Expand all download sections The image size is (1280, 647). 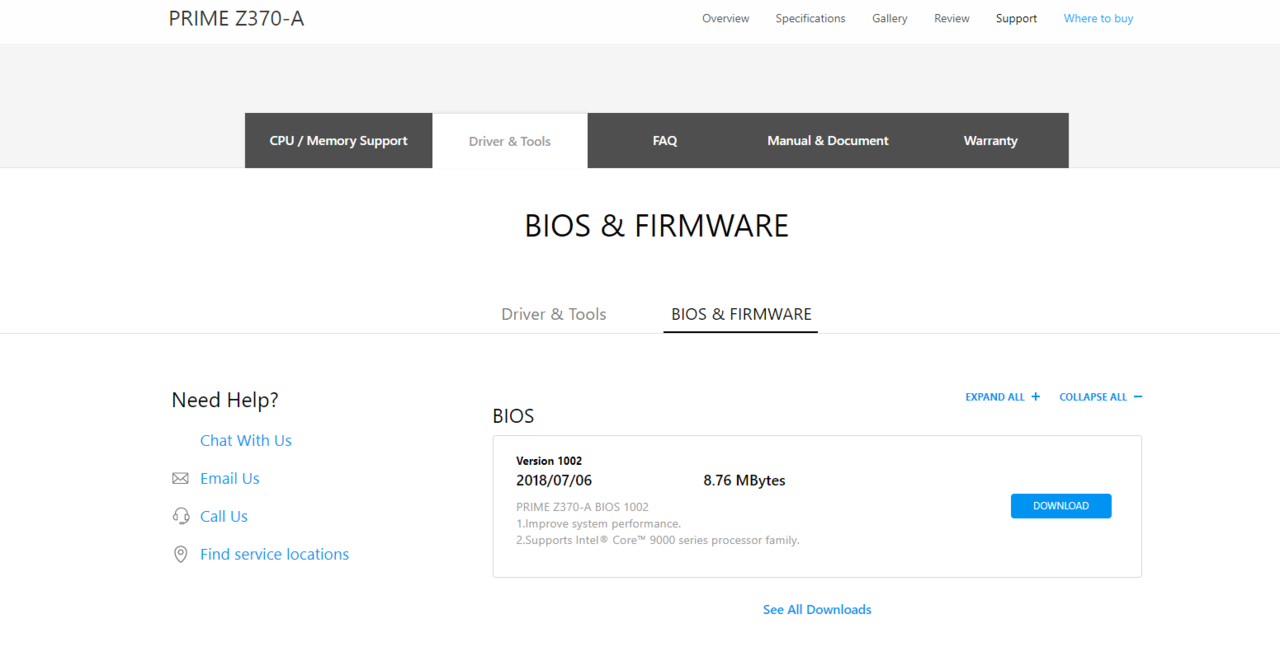[x=1002, y=397]
